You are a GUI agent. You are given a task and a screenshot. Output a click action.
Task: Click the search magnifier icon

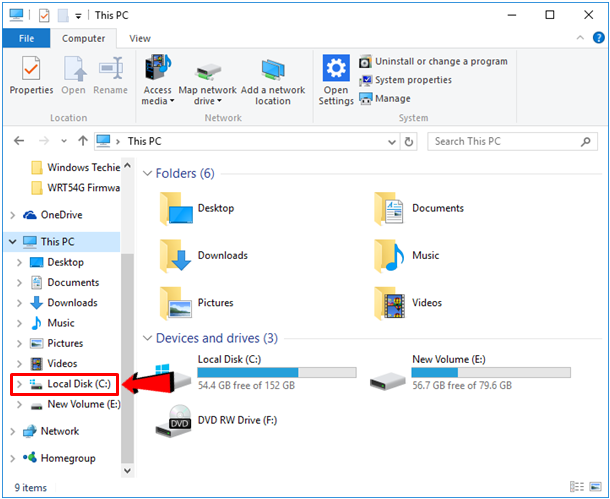[585, 142]
